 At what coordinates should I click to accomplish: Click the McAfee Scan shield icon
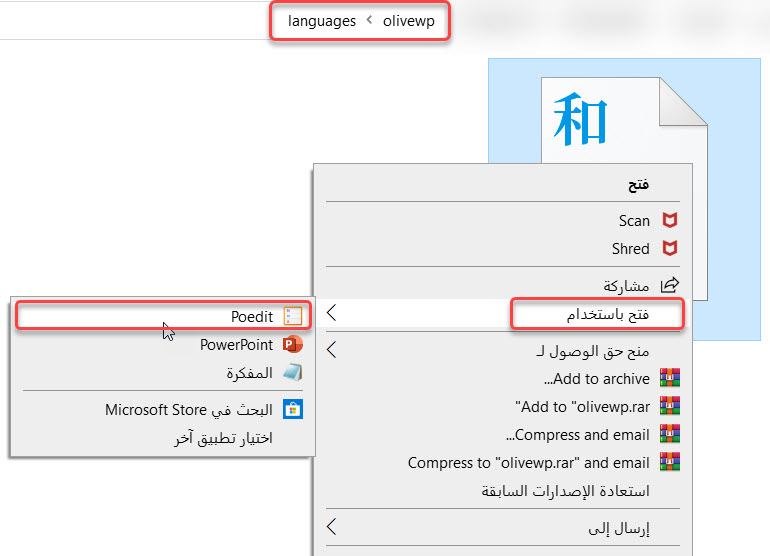[x=670, y=221]
